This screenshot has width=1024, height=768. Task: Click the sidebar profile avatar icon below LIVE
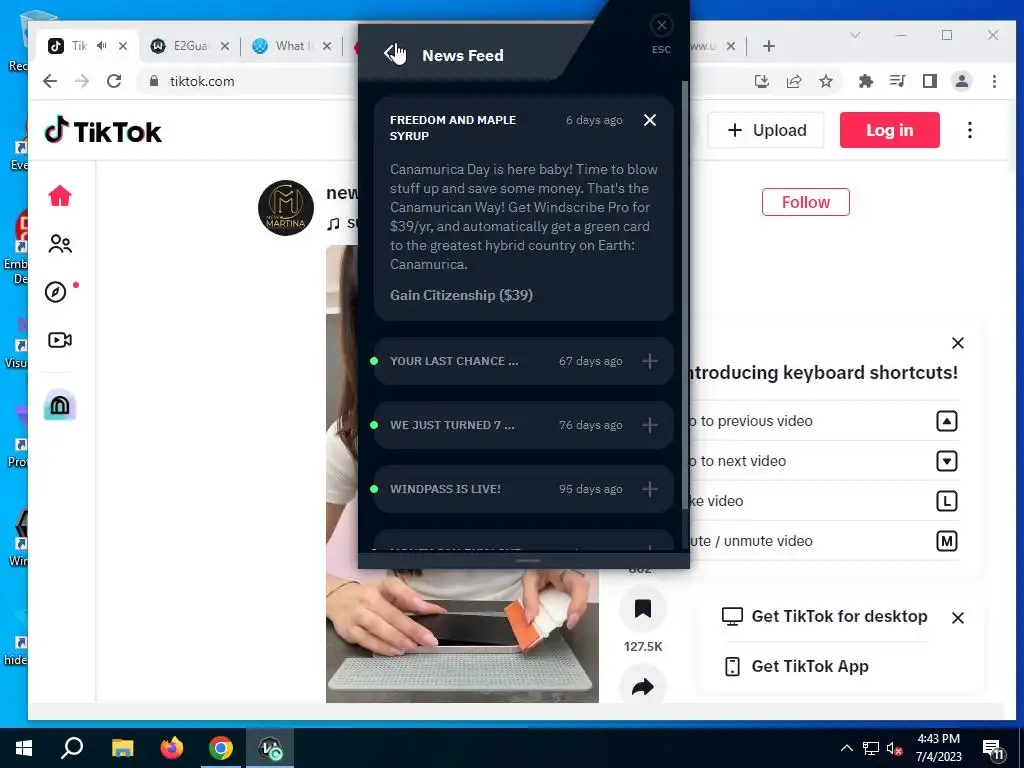coord(59,406)
